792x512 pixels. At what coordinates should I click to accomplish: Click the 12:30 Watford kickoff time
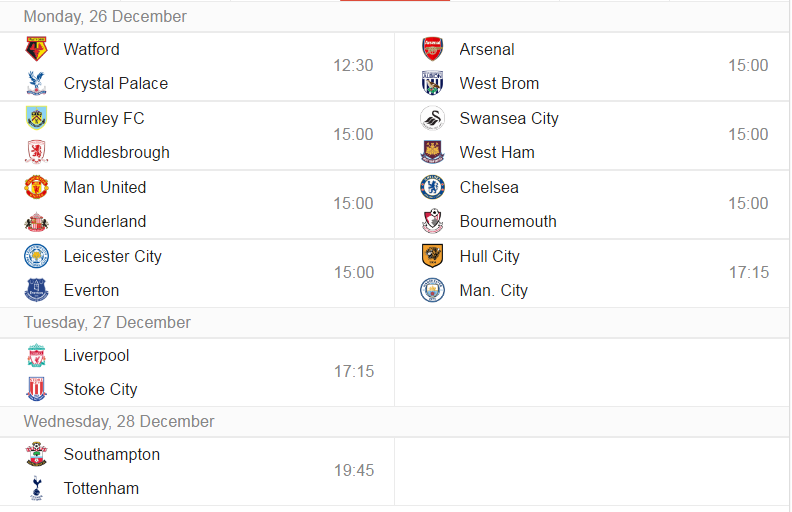353,65
